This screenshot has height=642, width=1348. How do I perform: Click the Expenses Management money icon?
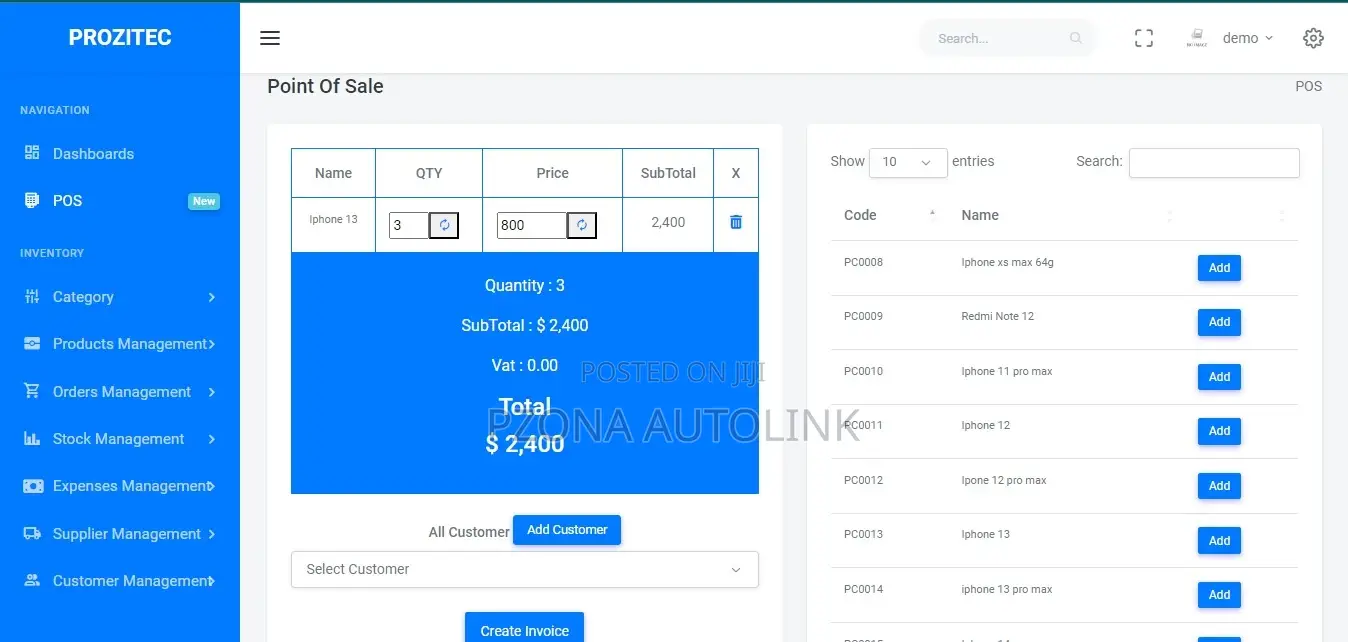tap(33, 486)
